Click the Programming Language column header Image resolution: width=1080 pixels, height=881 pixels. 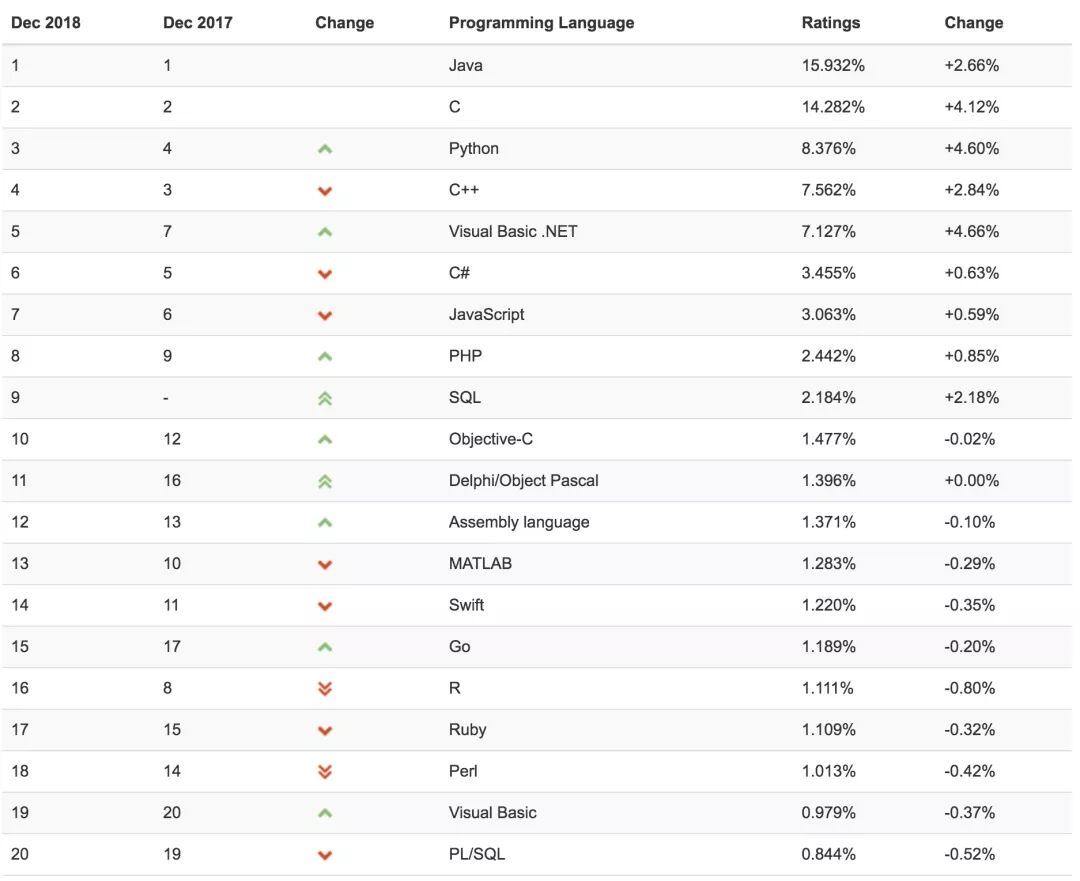tap(541, 23)
